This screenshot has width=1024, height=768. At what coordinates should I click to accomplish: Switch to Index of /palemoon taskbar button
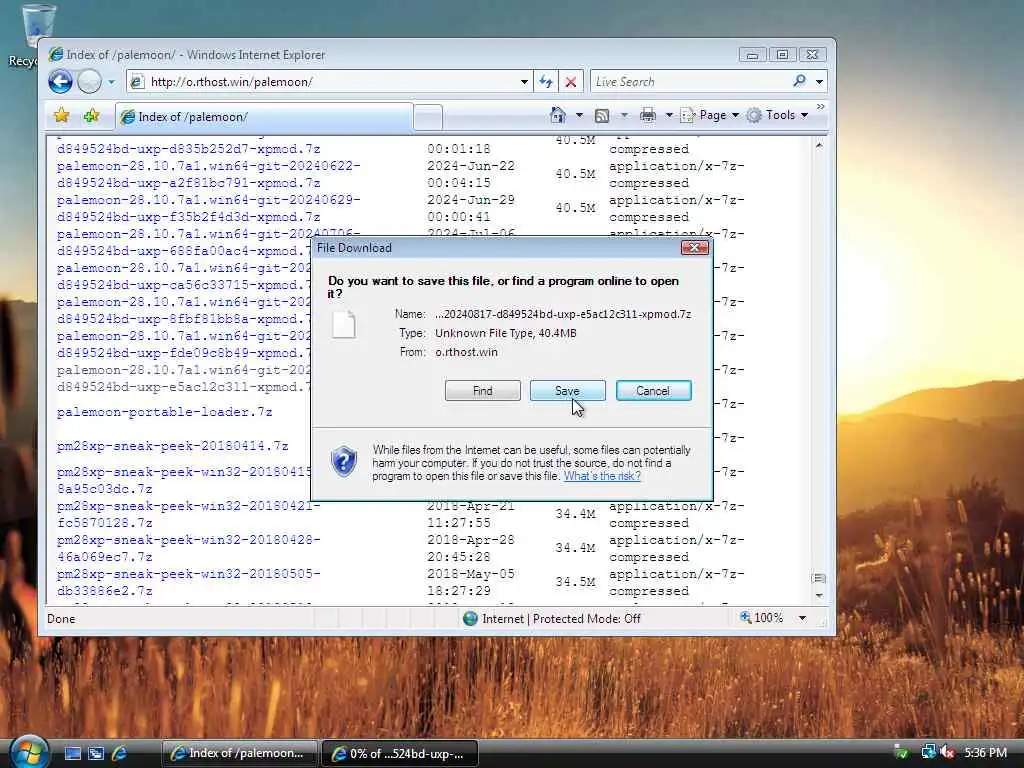pyautogui.click(x=240, y=753)
